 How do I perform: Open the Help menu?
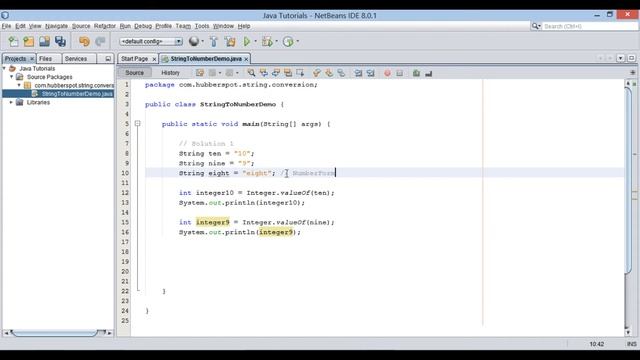click(244, 26)
